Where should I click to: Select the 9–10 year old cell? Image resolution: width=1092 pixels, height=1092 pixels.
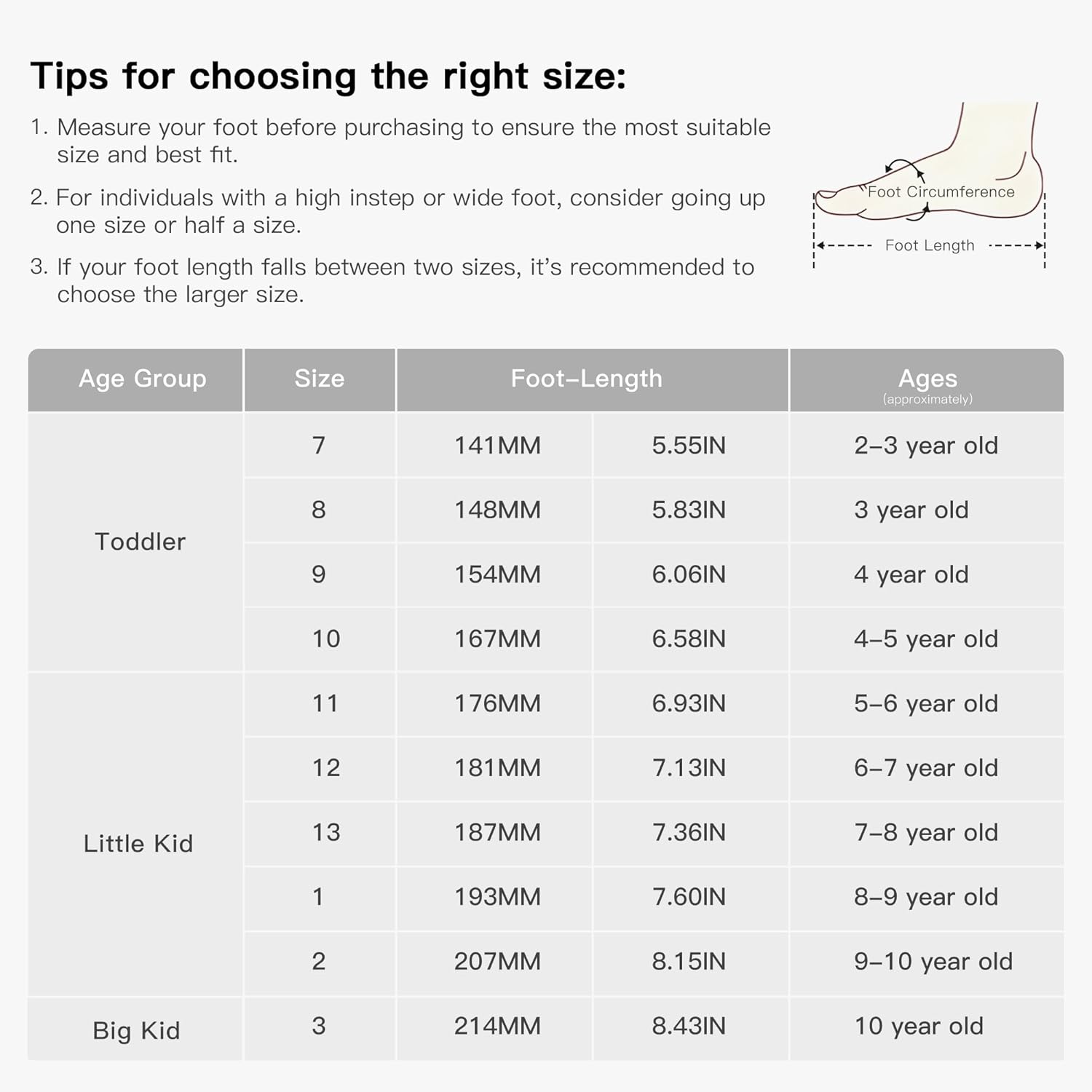(927, 962)
